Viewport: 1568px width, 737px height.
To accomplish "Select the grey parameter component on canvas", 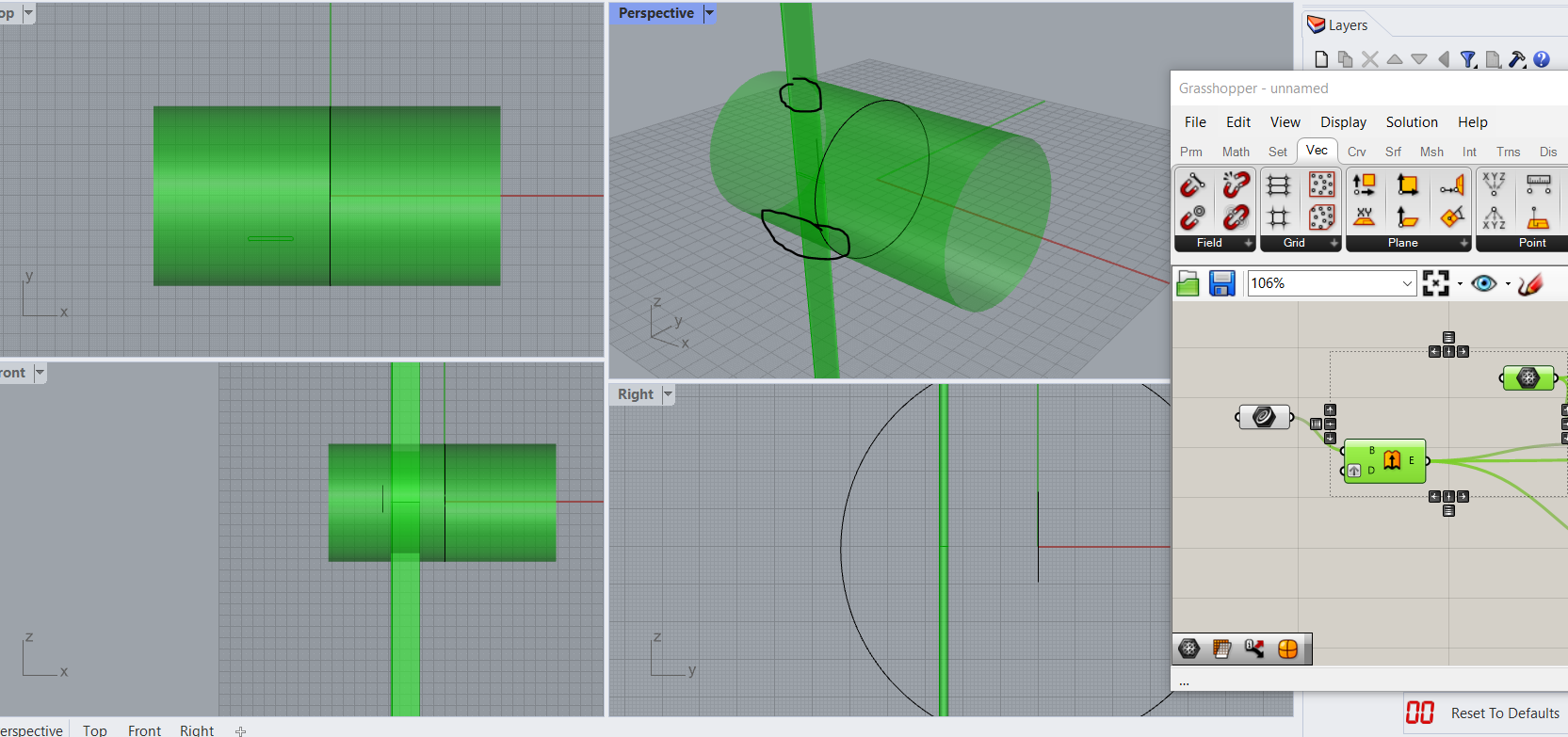I will pos(1264,416).
